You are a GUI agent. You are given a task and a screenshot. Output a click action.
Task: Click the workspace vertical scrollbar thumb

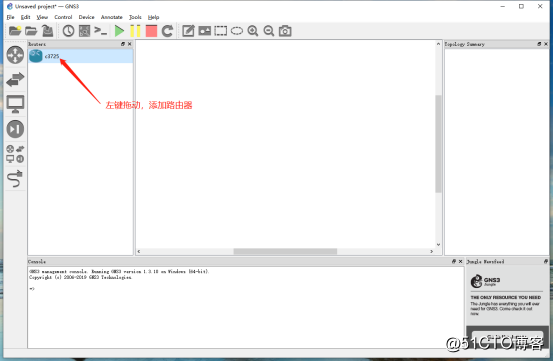(438, 144)
